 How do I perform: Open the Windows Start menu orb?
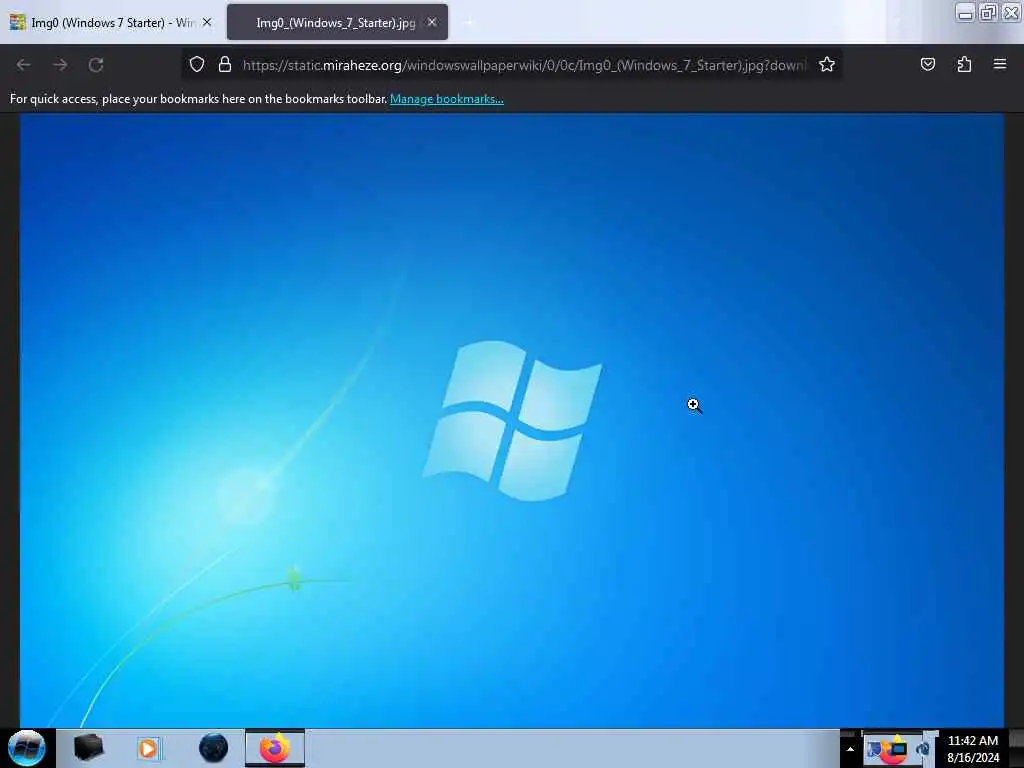point(27,748)
